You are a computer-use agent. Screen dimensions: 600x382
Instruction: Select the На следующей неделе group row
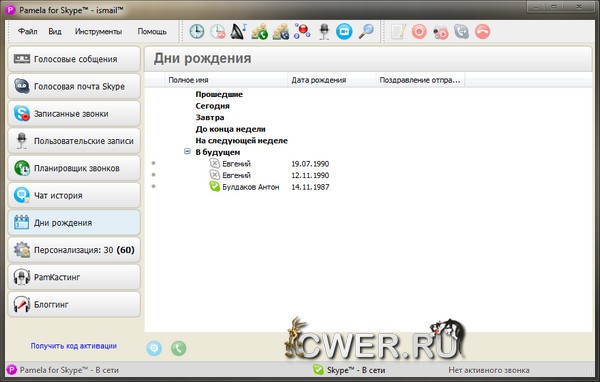click(x=241, y=140)
